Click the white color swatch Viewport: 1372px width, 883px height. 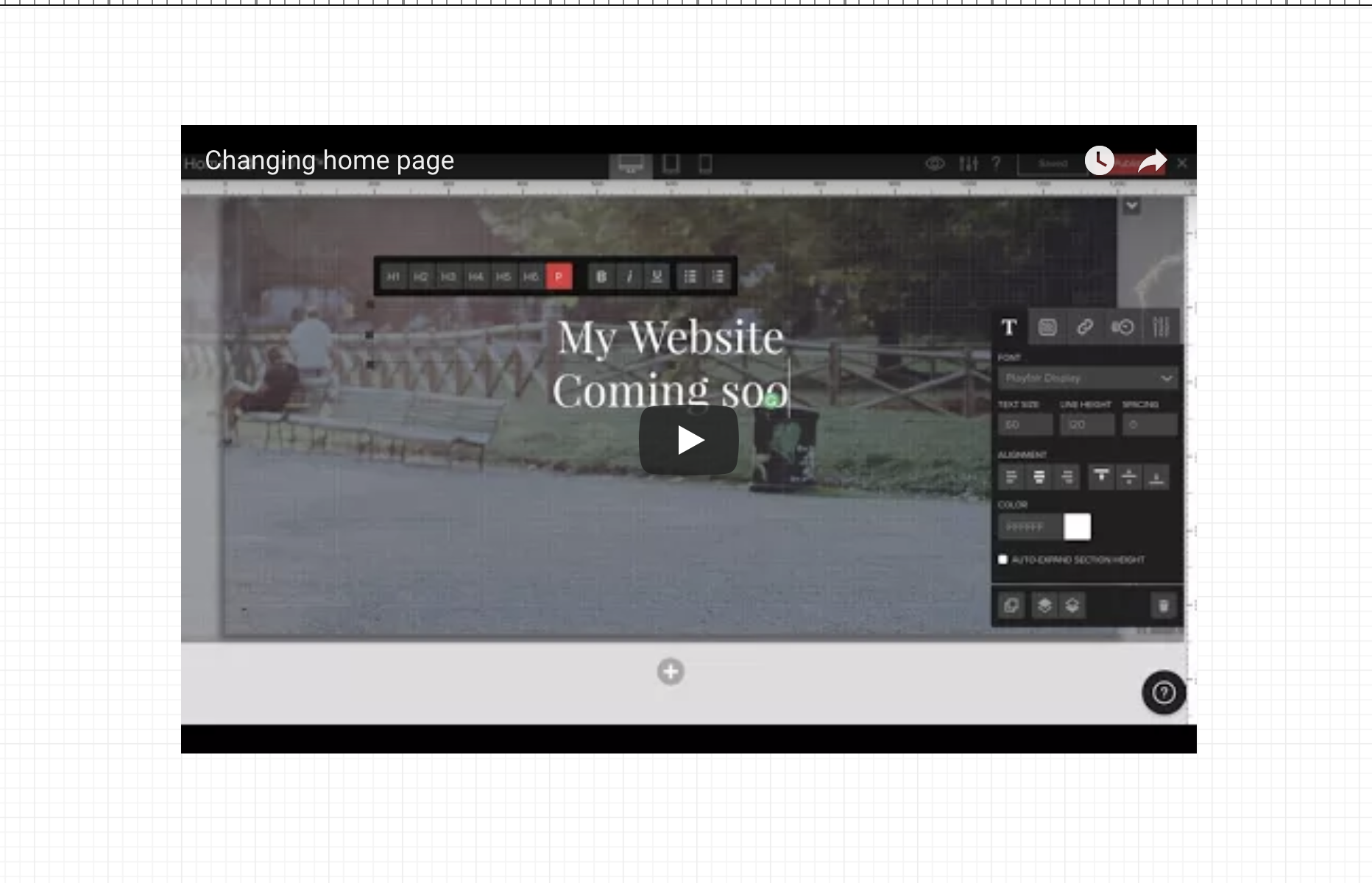tap(1077, 527)
